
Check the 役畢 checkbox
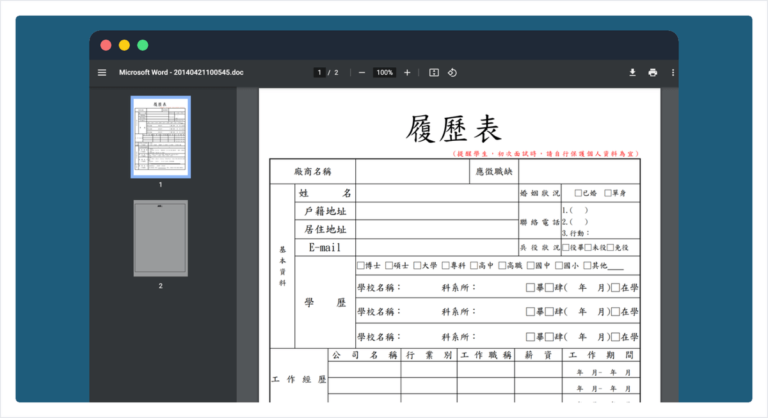[x=566, y=247]
